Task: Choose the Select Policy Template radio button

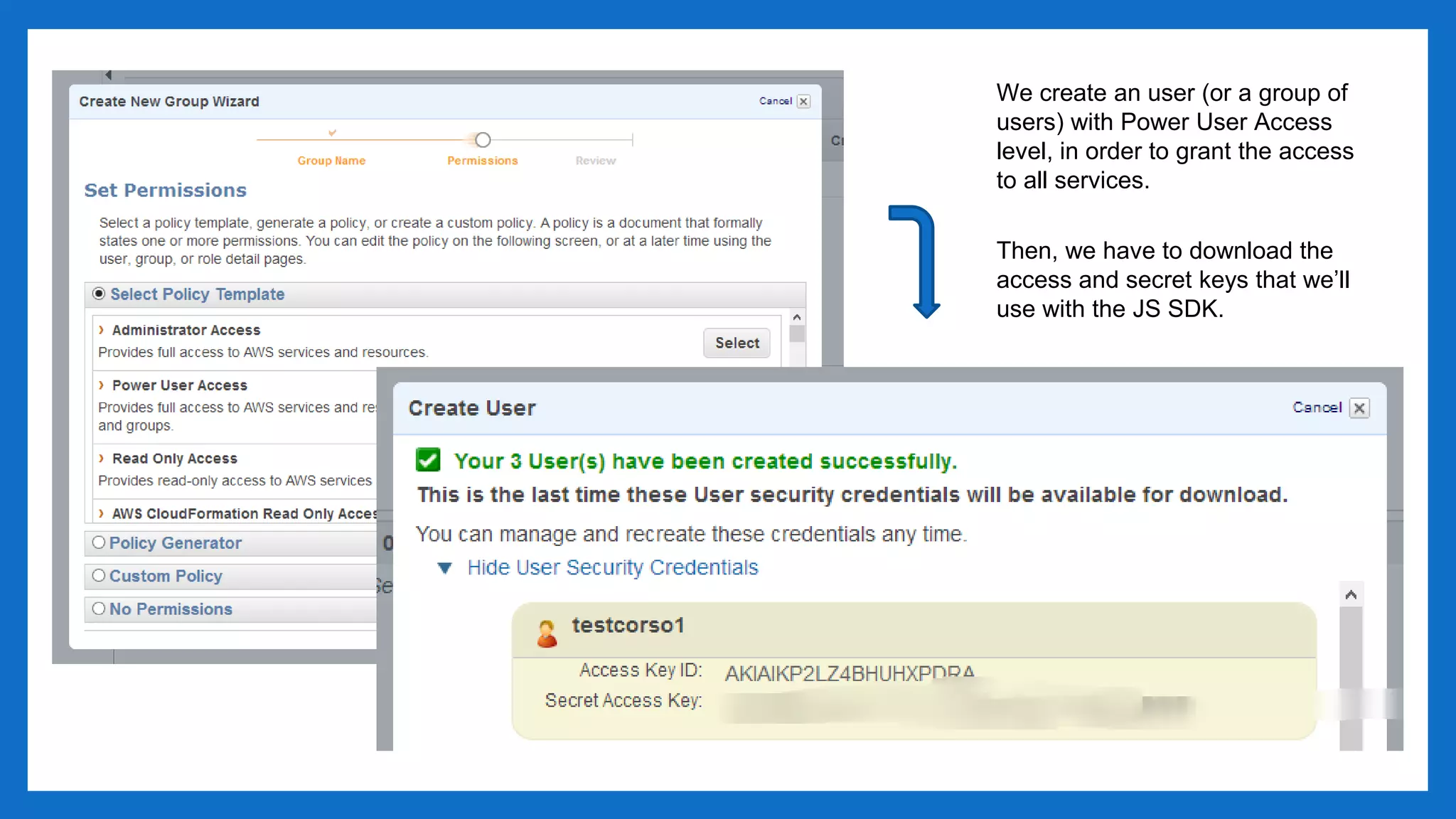Action: pyautogui.click(x=99, y=294)
